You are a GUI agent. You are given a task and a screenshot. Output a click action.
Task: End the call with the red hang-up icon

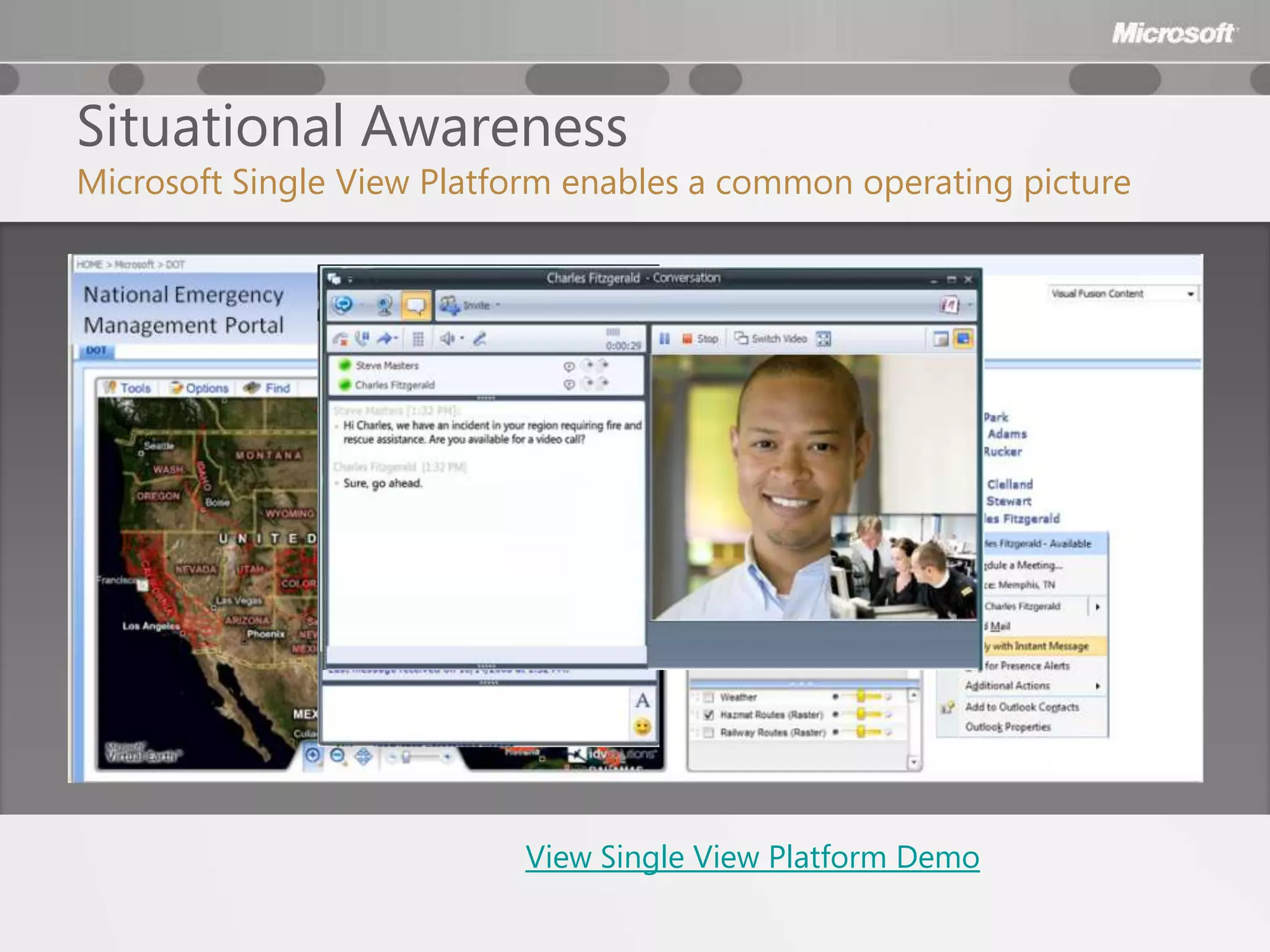coord(340,339)
